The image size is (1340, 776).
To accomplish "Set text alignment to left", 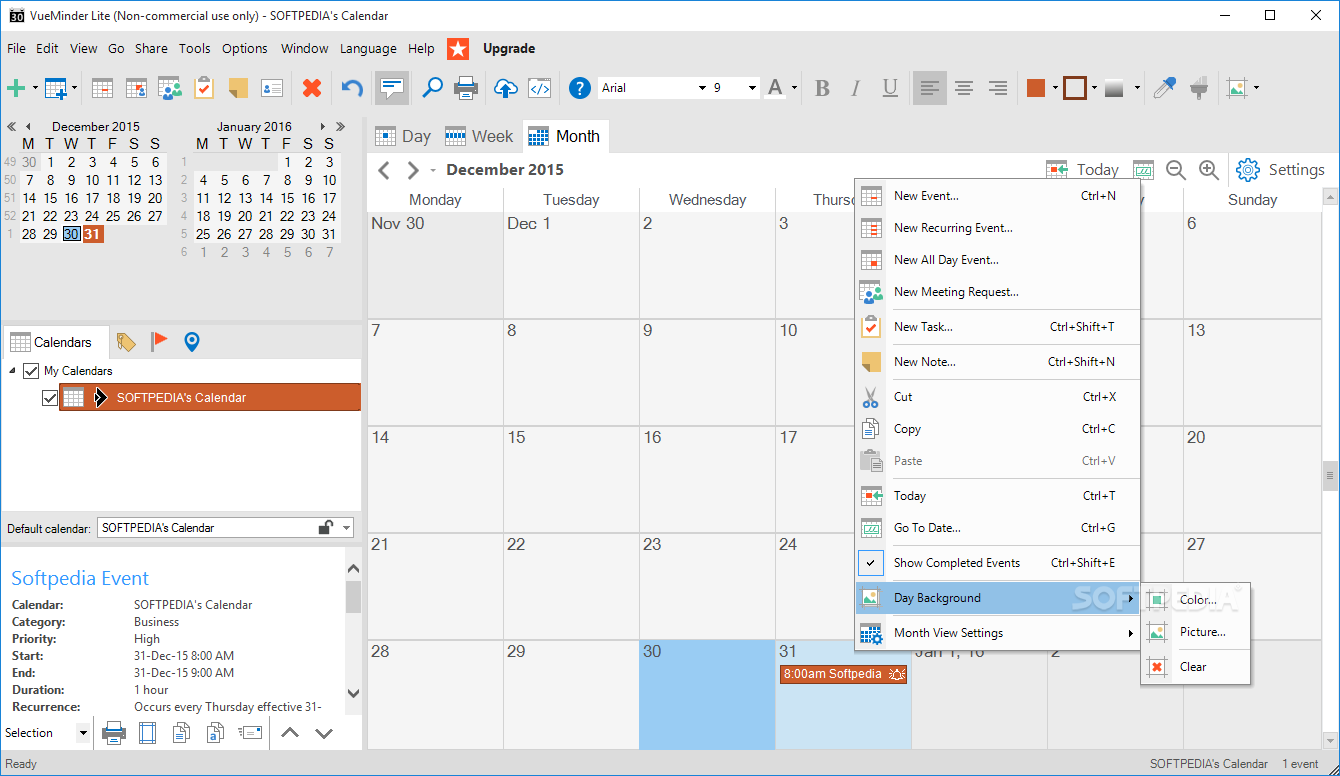I will tap(930, 88).
